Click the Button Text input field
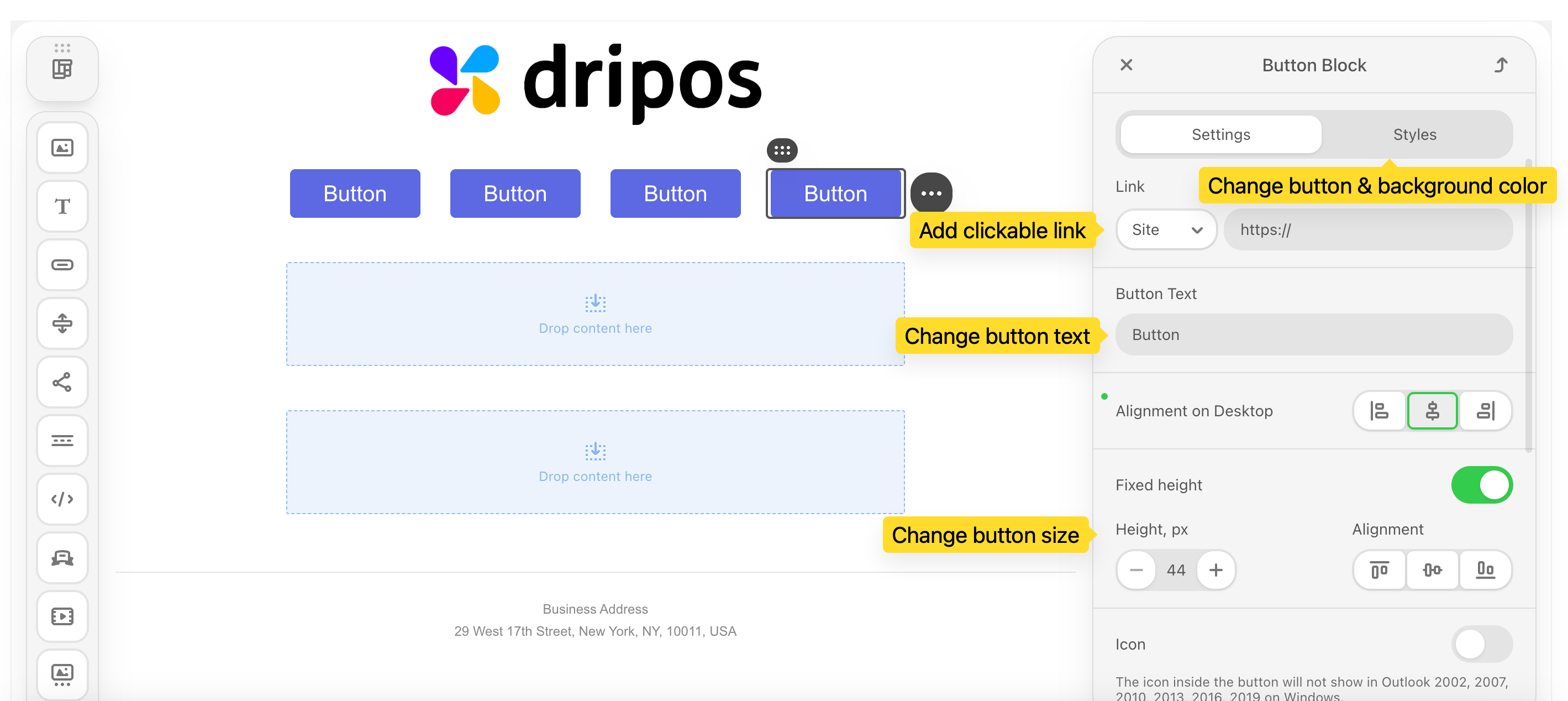The width and height of the screenshot is (1568, 701). click(1313, 334)
